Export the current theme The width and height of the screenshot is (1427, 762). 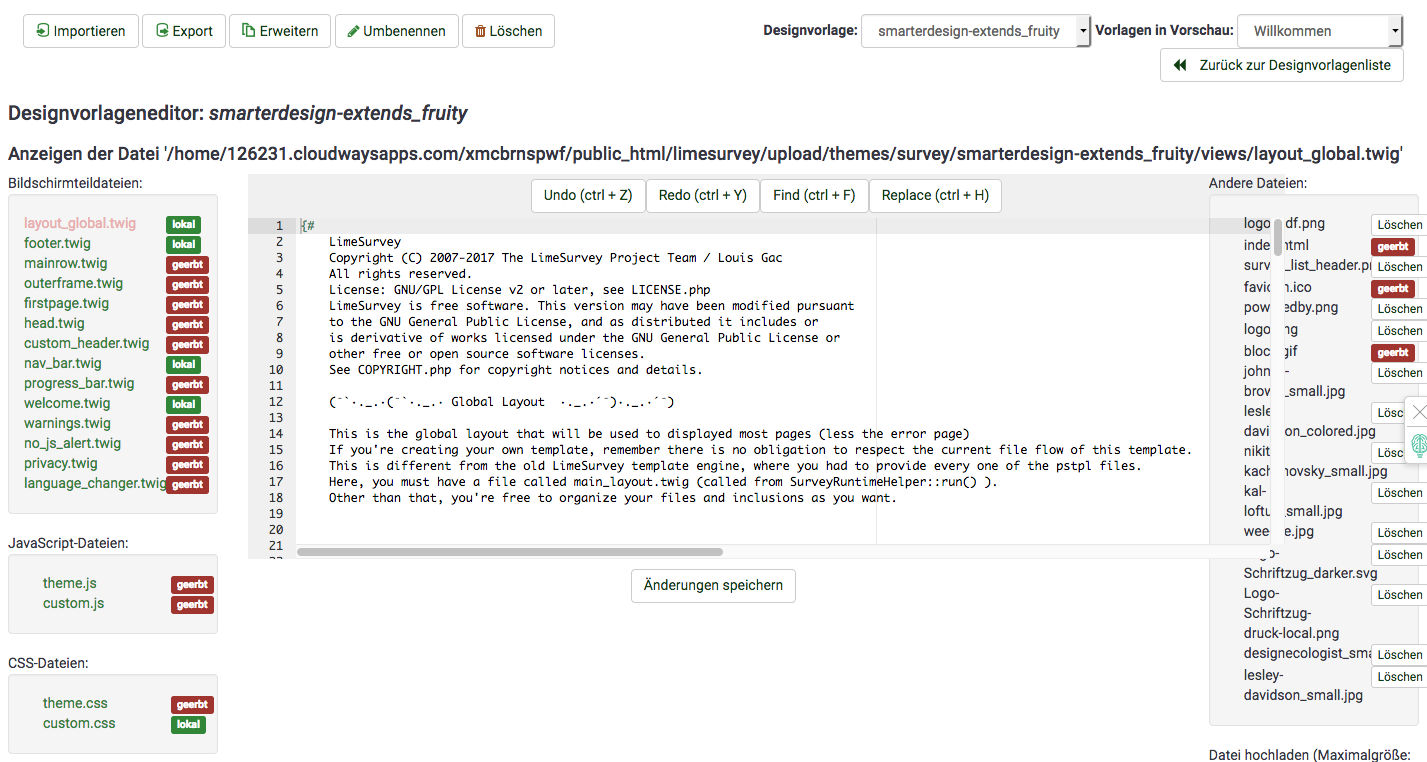tap(184, 31)
